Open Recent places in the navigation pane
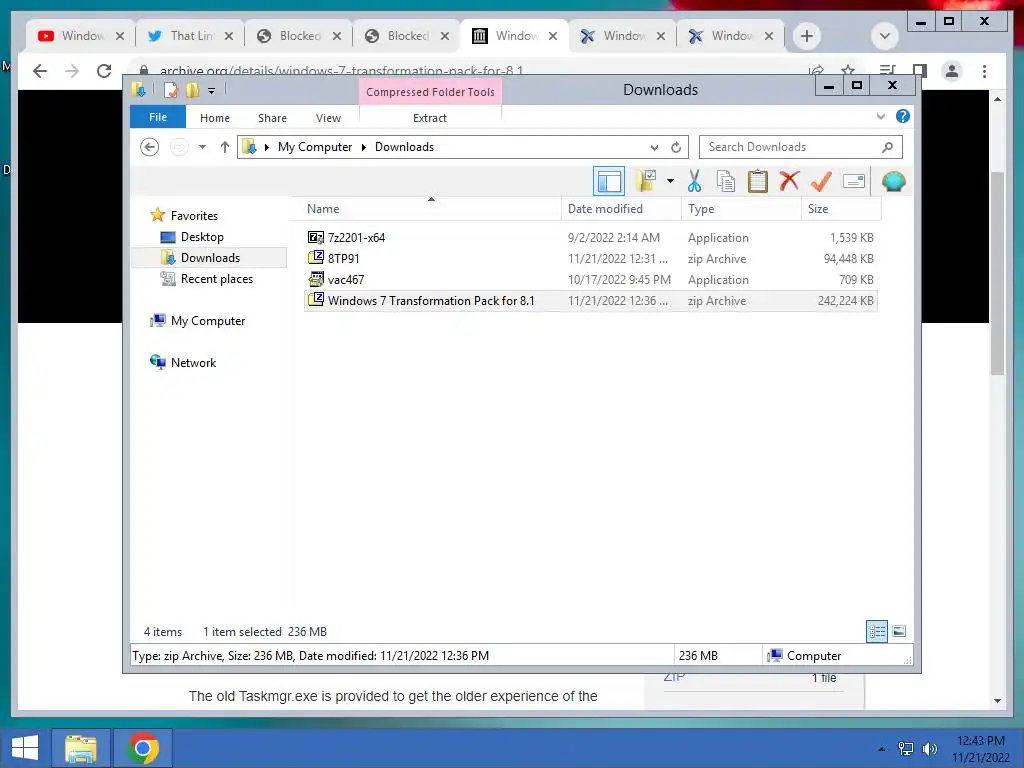This screenshot has width=1024, height=768. coord(216,279)
